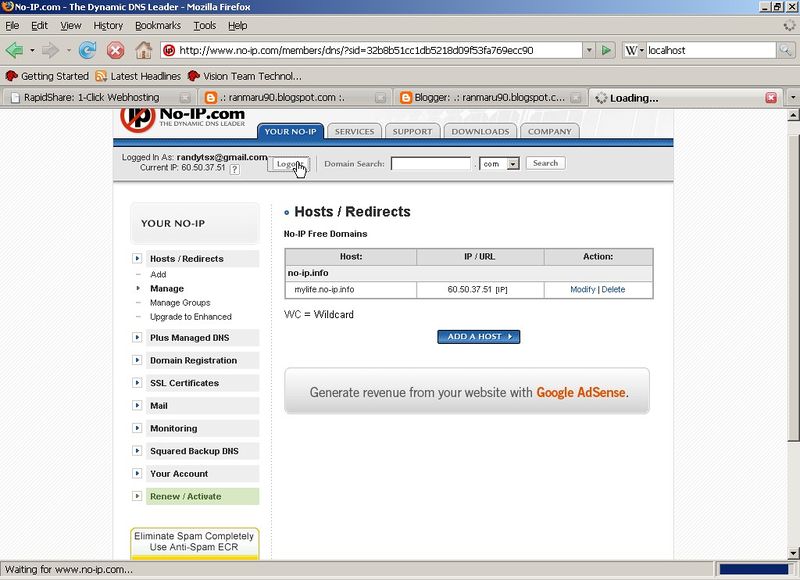The image size is (800, 580).
Task: Open the Renew / Activate sidebar item
Action: pyautogui.click(x=202, y=496)
